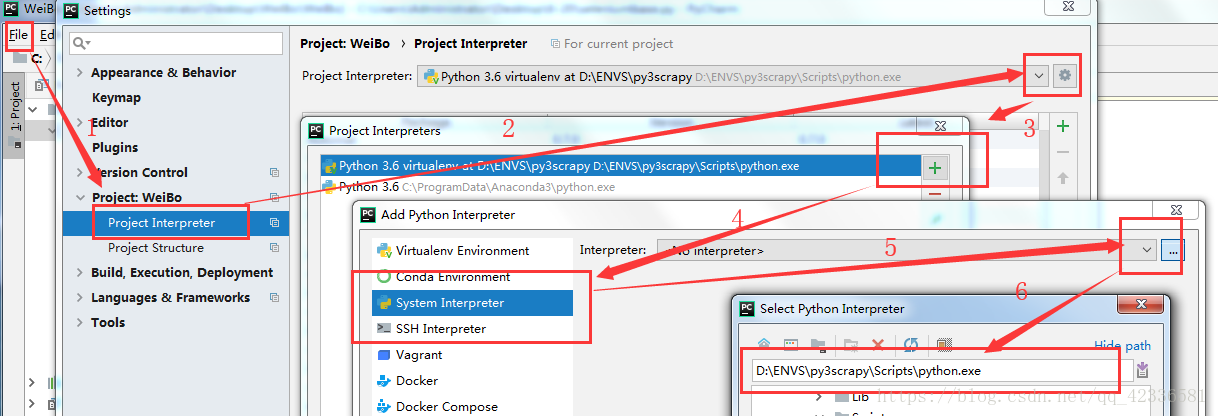
Task: Click the ellipsis browse button for Interpreter
Action: point(1172,251)
